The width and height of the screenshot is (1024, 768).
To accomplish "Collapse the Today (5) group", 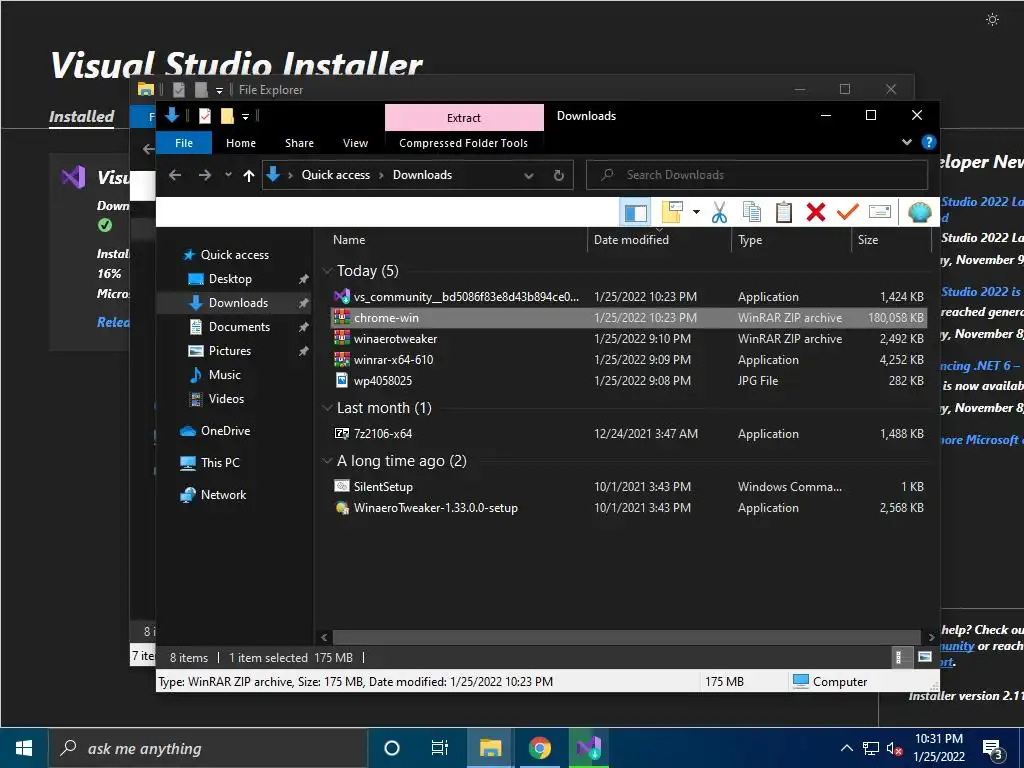I will tap(327, 271).
